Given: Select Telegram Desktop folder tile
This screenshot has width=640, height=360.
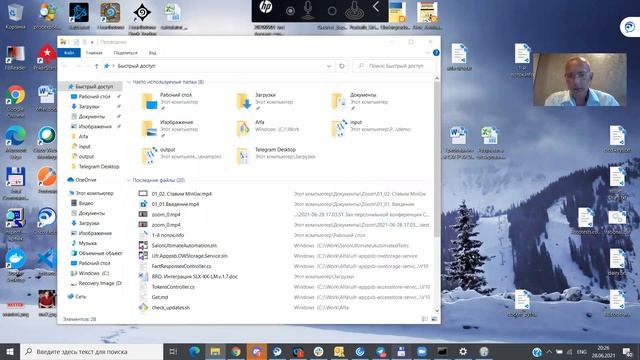Looking at the screenshot, I should pos(276,156).
